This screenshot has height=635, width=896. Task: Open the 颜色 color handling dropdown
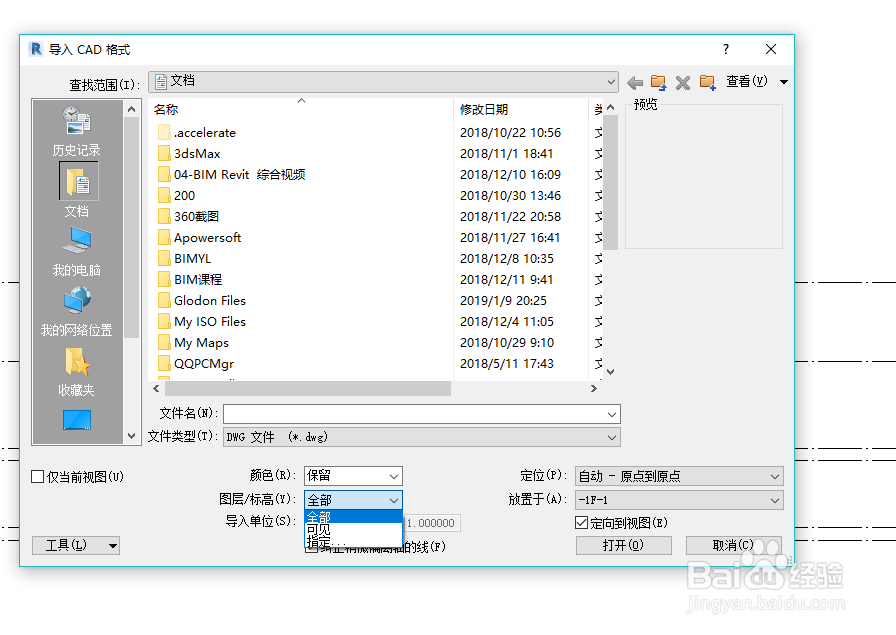pyautogui.click(x=353, y=476)
